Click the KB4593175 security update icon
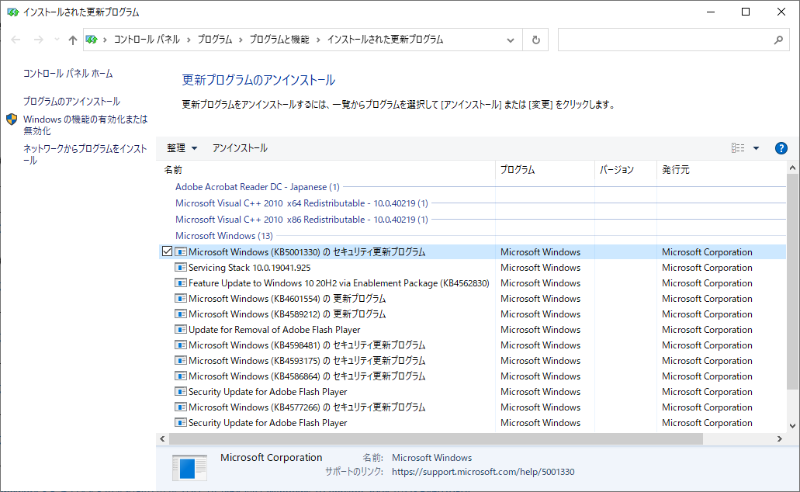The height and width of the screenshot is (492, 800). pyautogui.click(x=181, y=360)
